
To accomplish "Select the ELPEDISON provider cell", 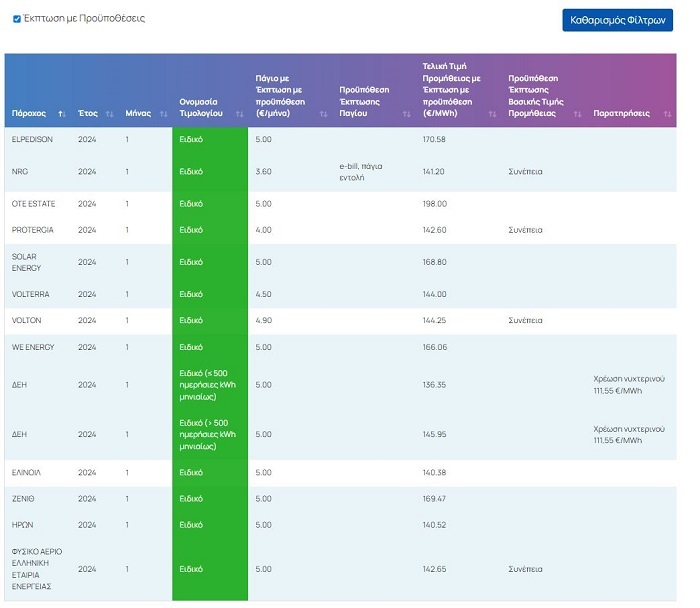I will click(x=32, y=139).
